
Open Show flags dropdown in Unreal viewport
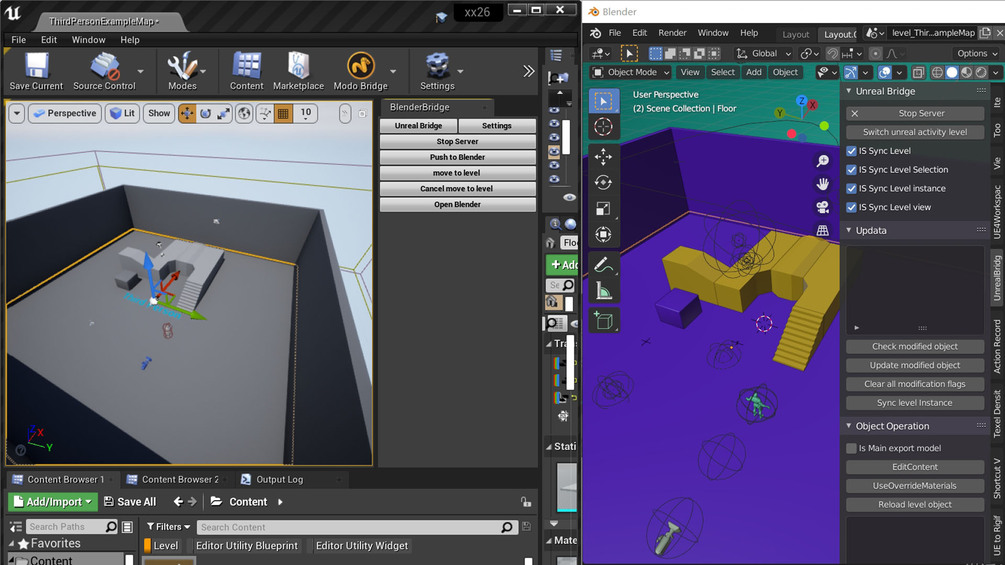(159, 113)
